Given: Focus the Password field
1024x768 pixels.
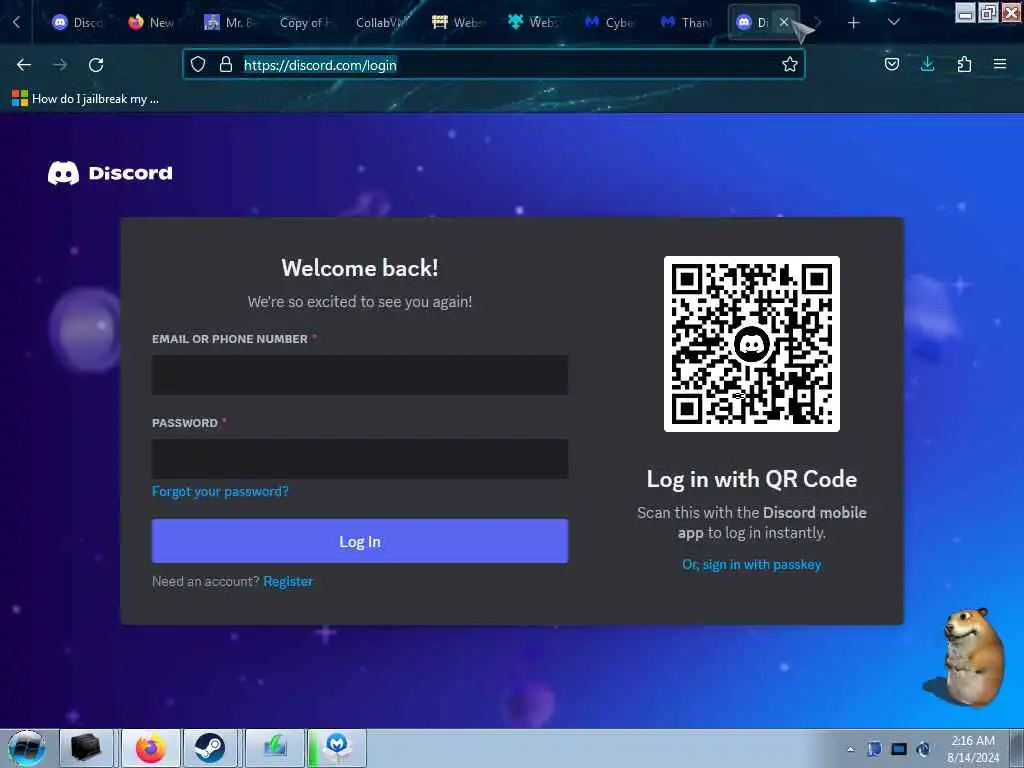Looking at the screenshot, I should 360,458.
